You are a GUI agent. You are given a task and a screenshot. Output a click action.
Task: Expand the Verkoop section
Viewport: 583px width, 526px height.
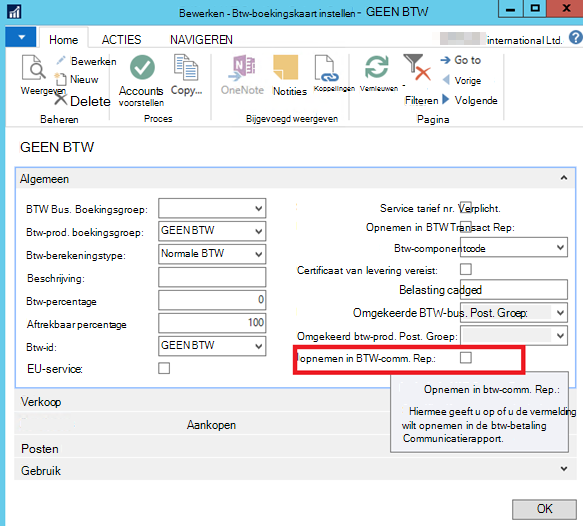(x=41, y=401)
